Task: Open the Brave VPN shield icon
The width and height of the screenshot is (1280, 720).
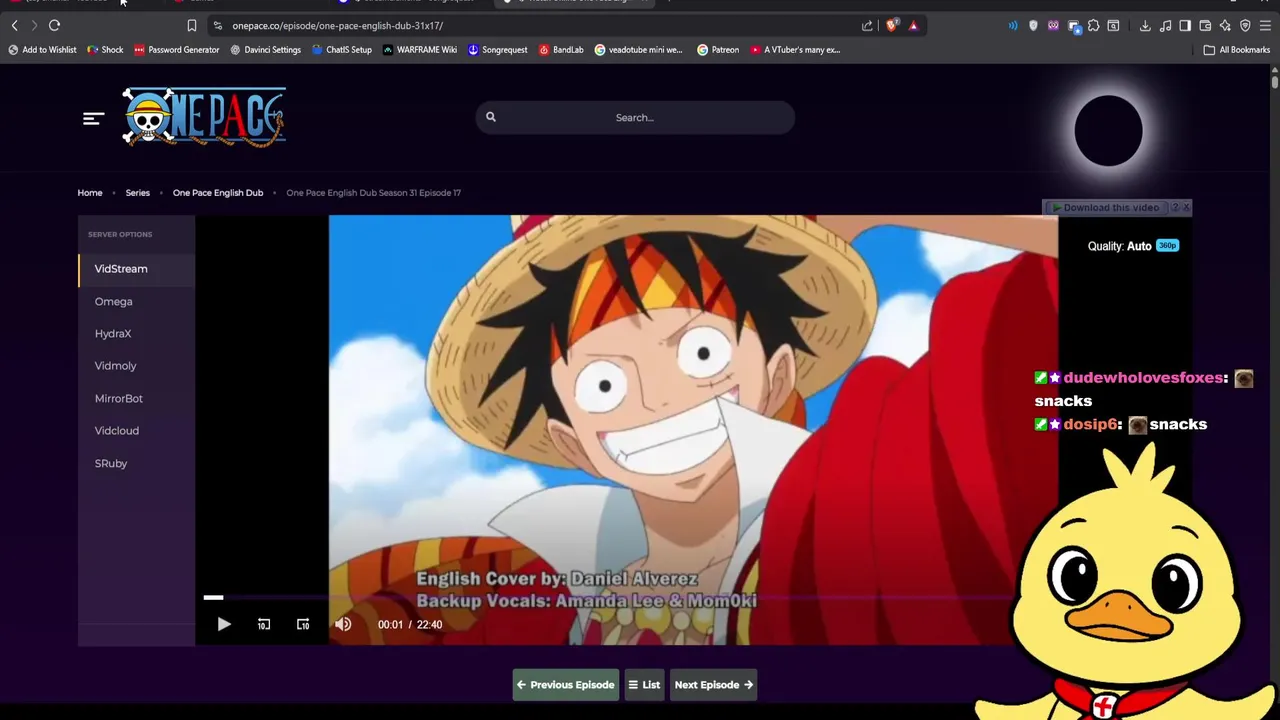Action: (1245, 25)
